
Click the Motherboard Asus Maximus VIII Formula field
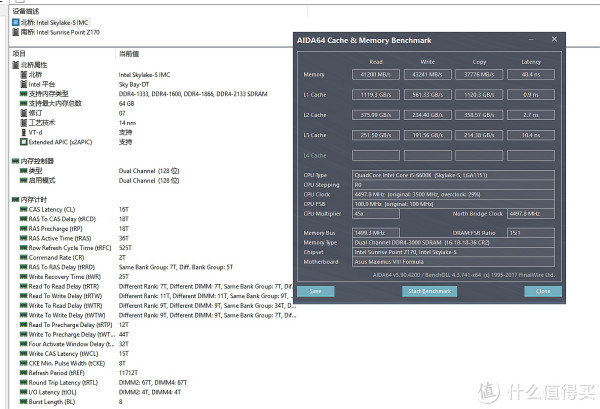pyautogui.click(x=453, y=262)
